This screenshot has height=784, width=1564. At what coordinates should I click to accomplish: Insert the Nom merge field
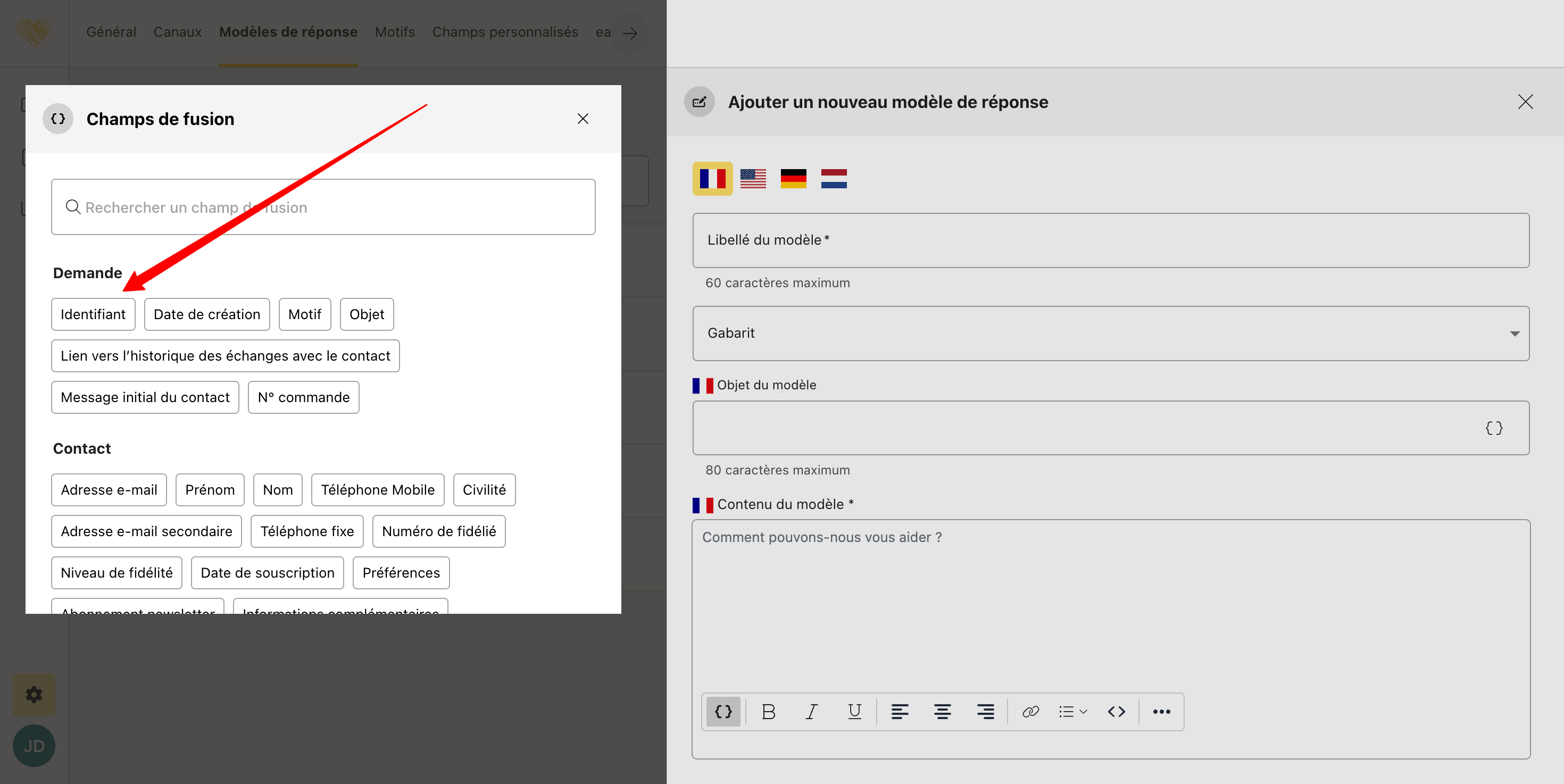278,490
